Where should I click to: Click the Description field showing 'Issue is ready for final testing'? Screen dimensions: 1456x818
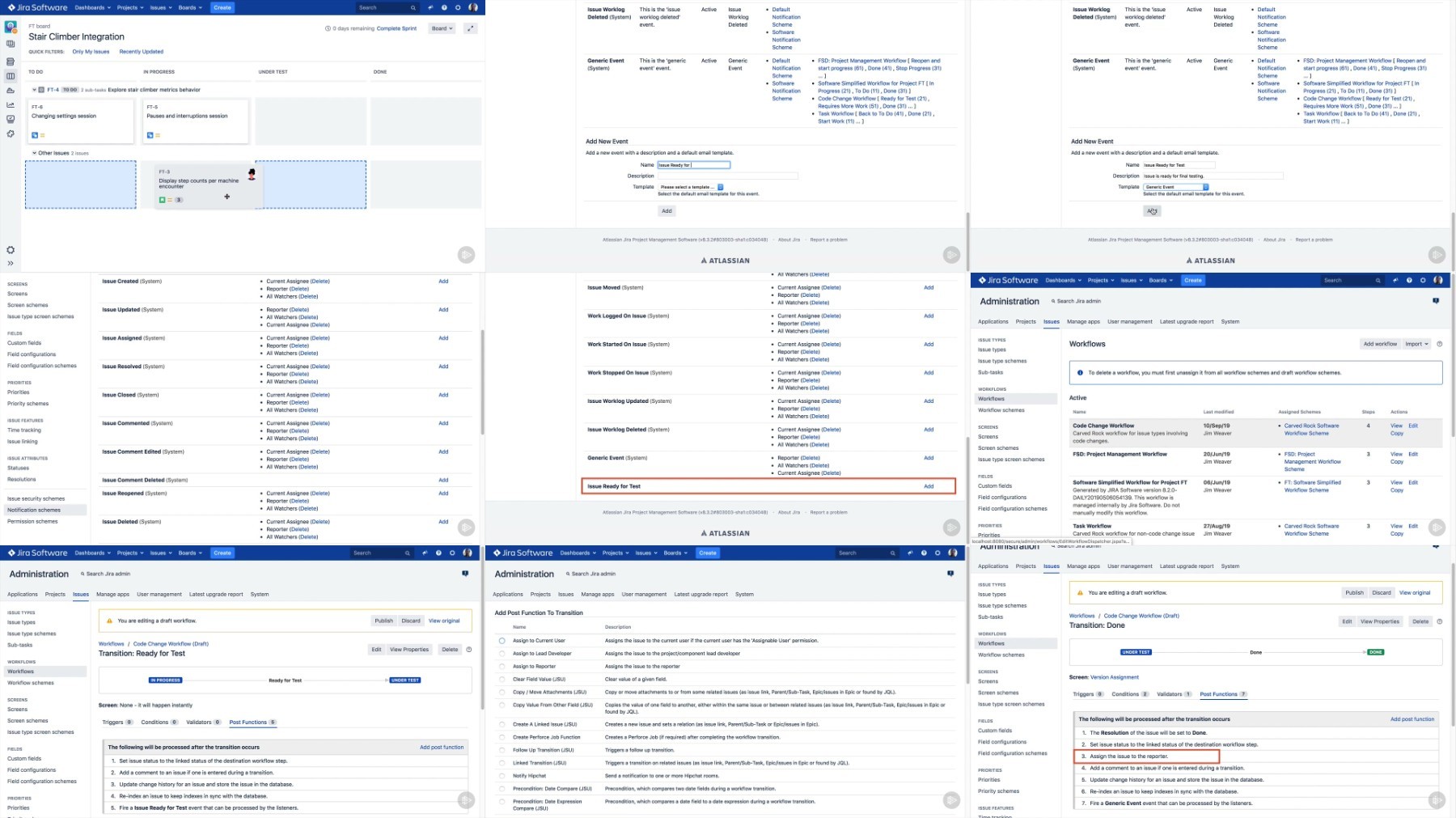coord(1212,176)
